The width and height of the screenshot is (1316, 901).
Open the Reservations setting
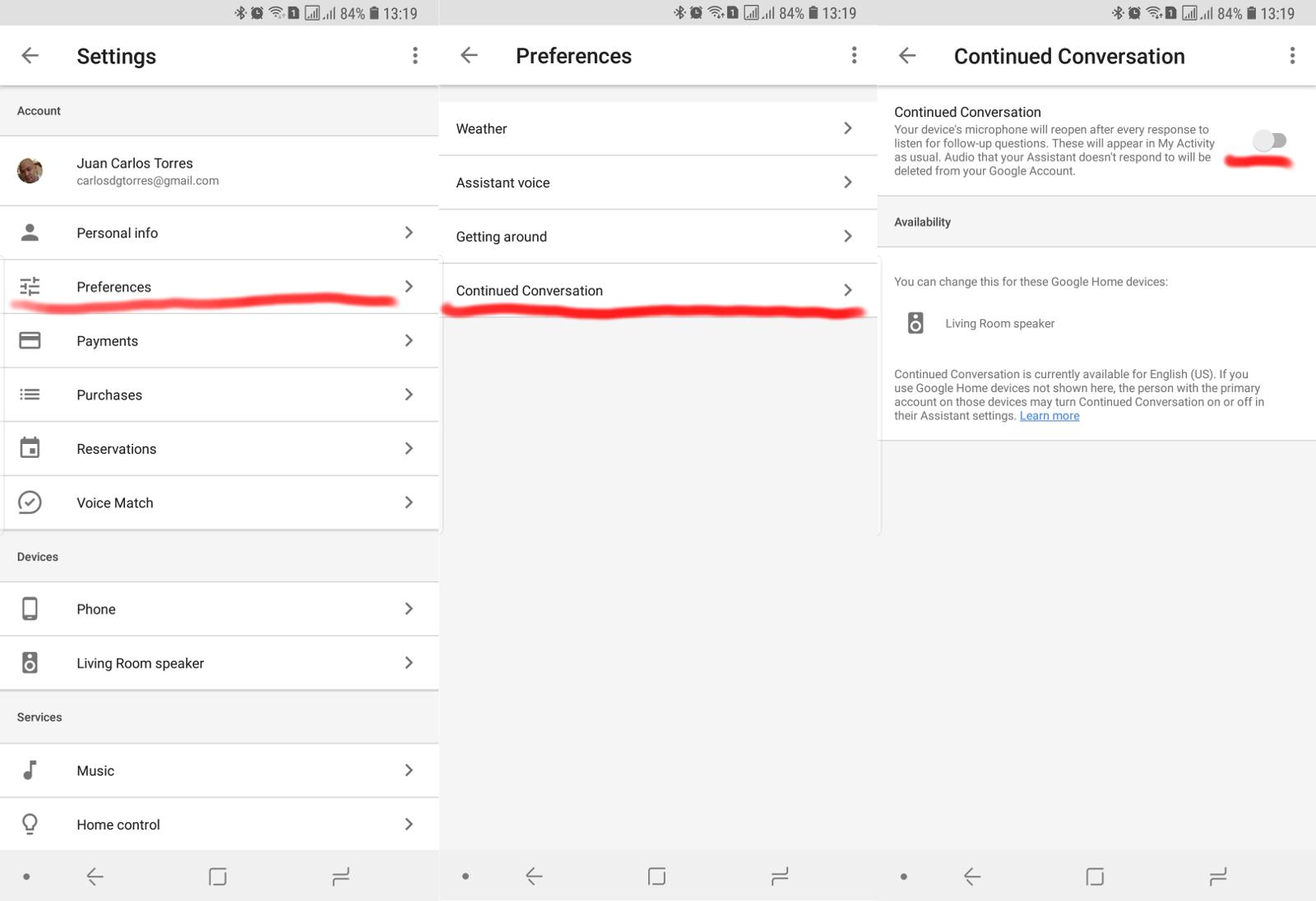click(x=220, y=448)
